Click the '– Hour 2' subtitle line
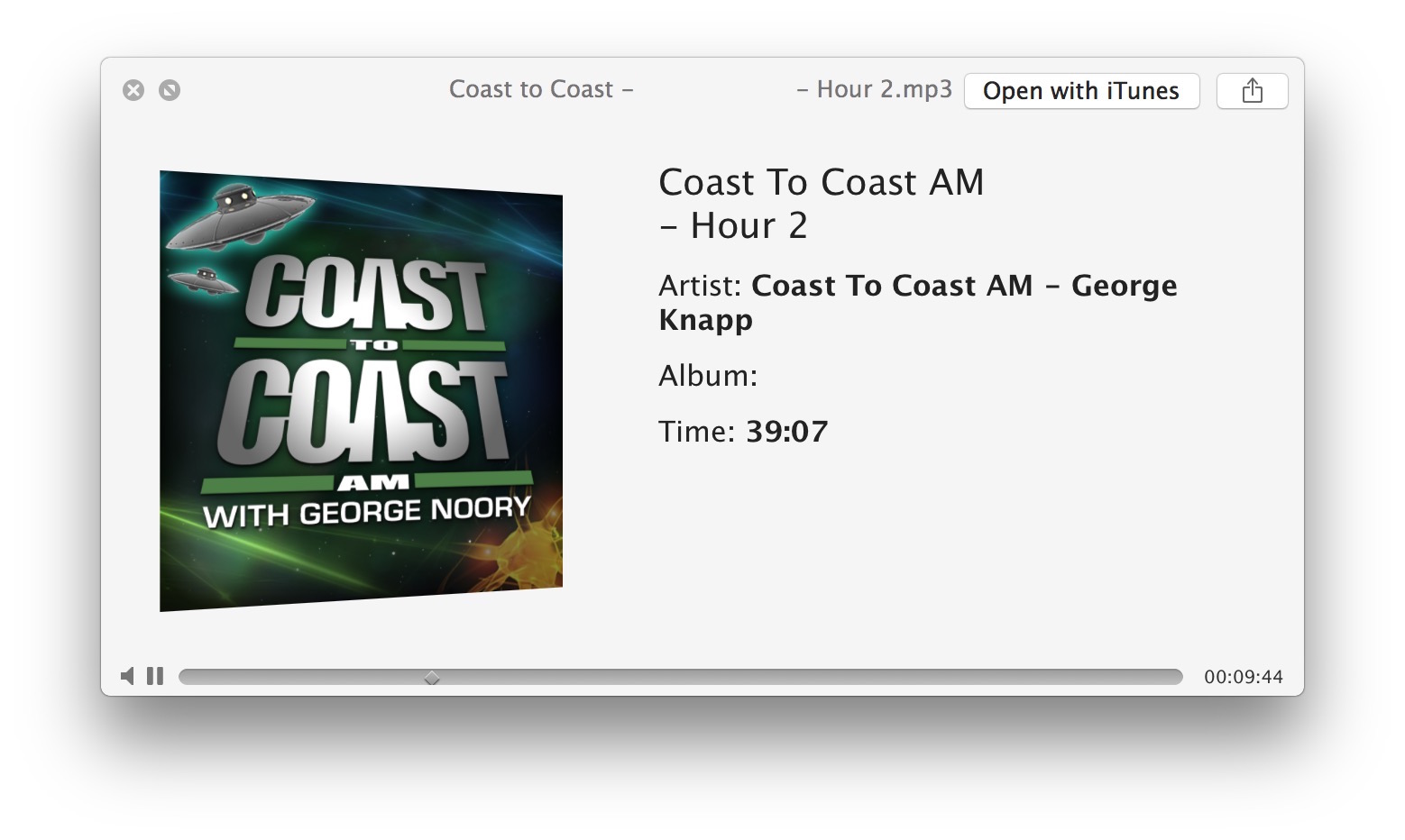 pyautogui.click(x=733, y=226)
